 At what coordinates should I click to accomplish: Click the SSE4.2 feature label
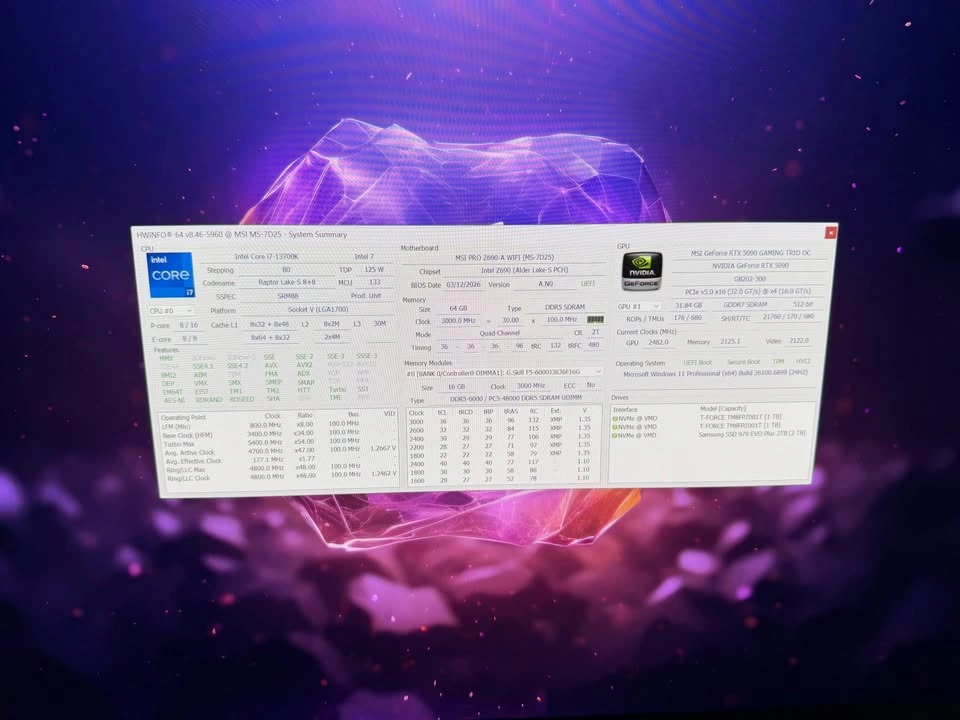[x=238, y=366]
